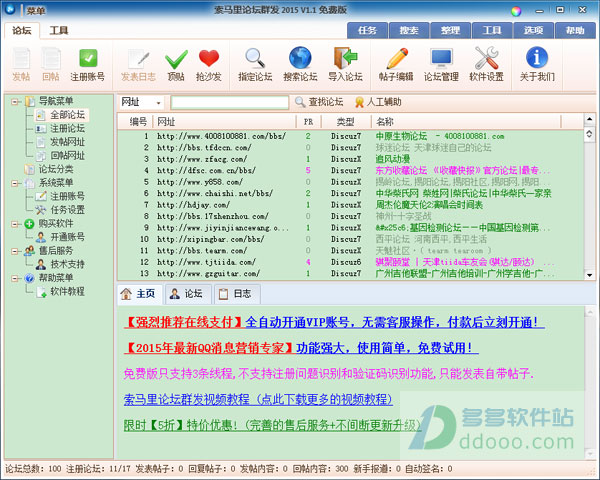Click the 回帖 reply toolbar icon
This screenshot has height=480, width=600.
coord(51,64)
